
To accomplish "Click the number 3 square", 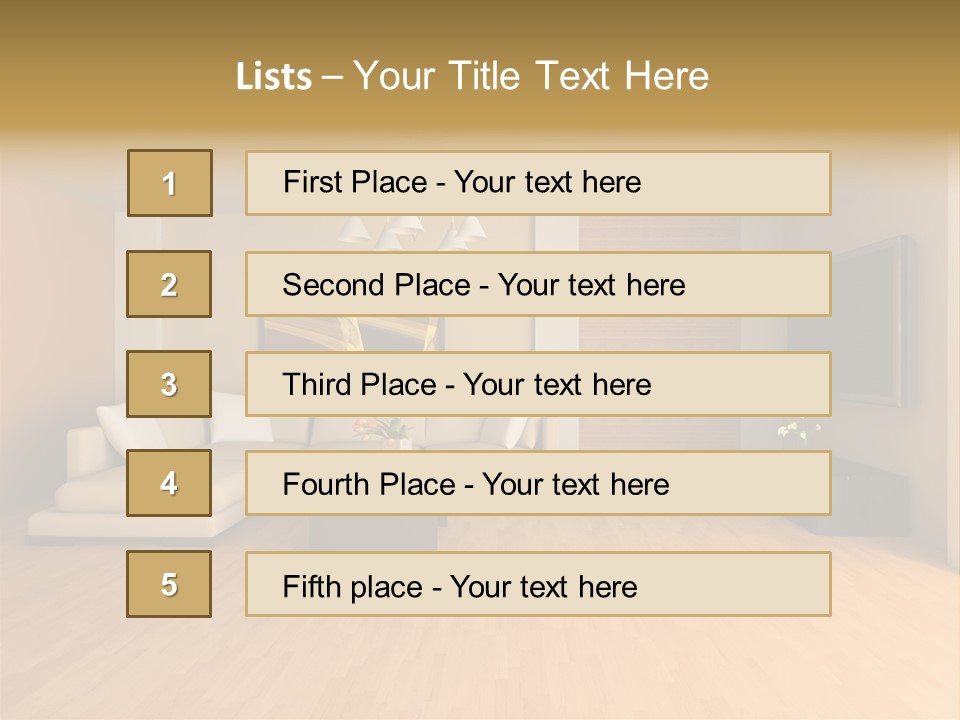I will click(x=169, y=384).
